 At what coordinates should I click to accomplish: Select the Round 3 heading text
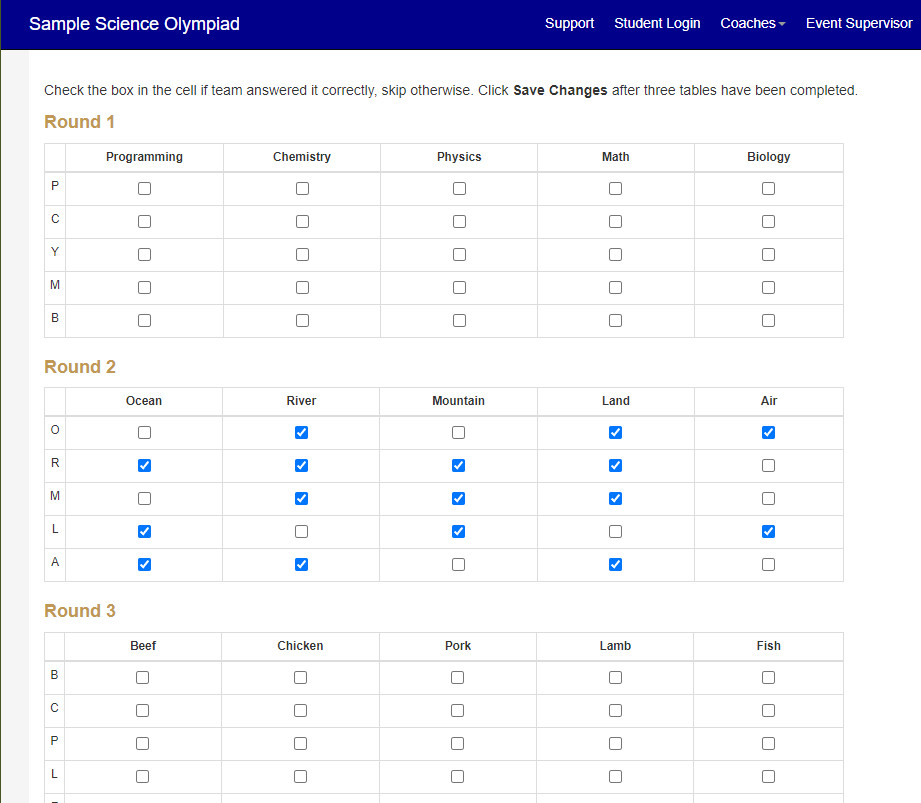(80, 611)
